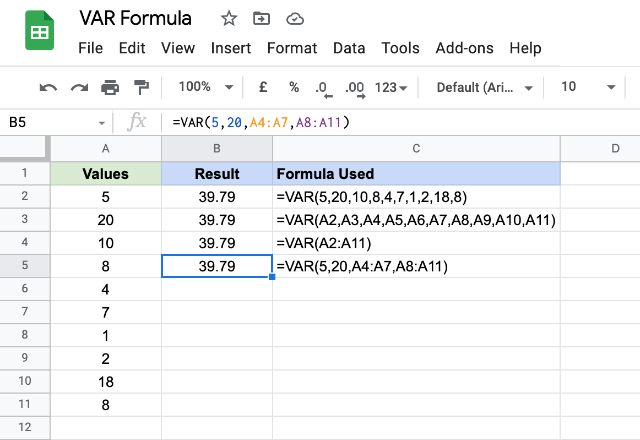
Task: Decrease decimal places button
Action: [324, 89]
